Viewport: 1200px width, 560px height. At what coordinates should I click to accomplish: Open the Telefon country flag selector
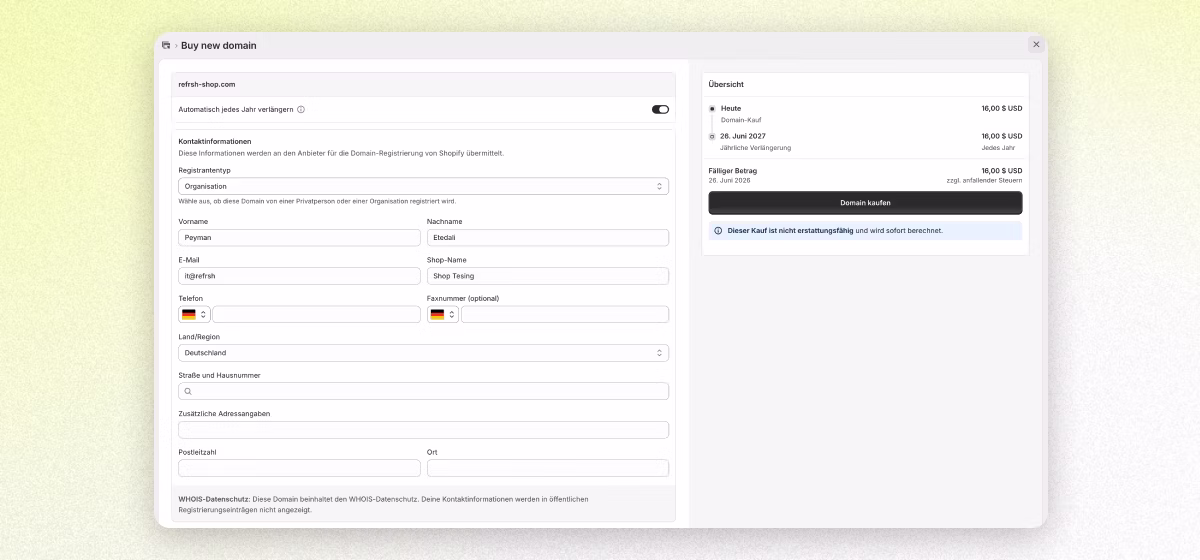click(194, 314)
